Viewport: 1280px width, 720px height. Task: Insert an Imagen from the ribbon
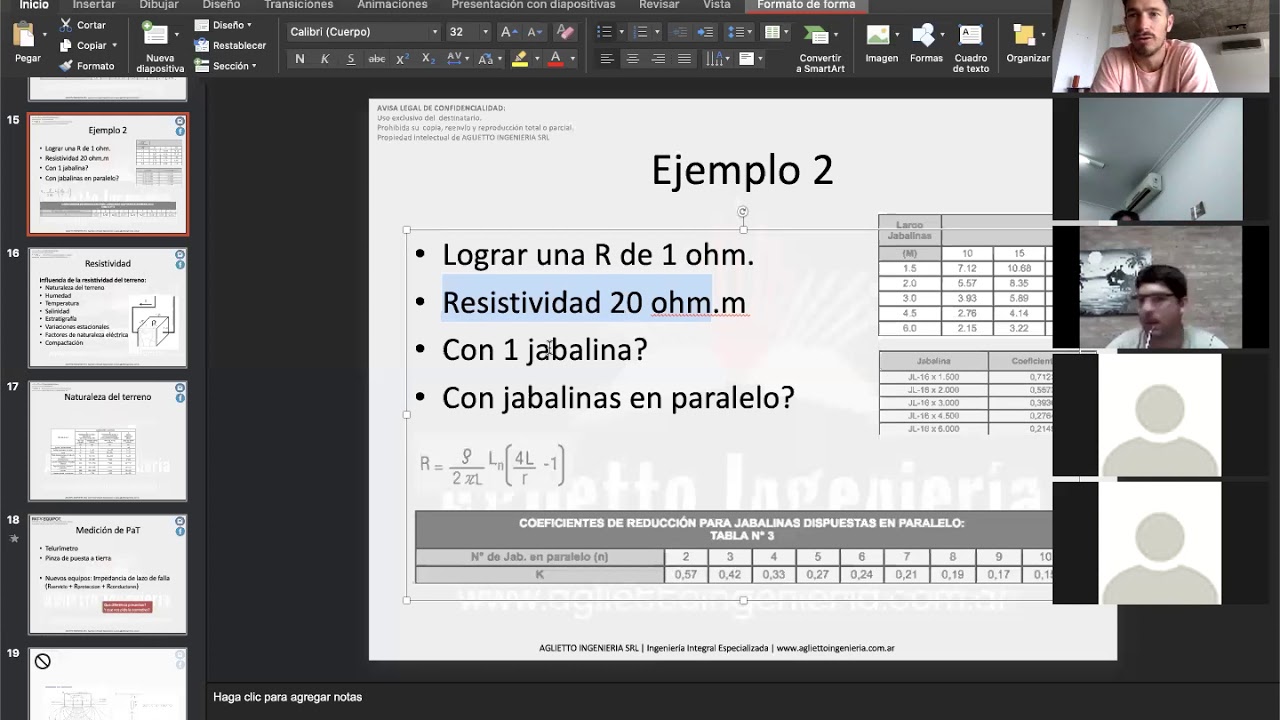pyautogui.click(x=881, y=44)
